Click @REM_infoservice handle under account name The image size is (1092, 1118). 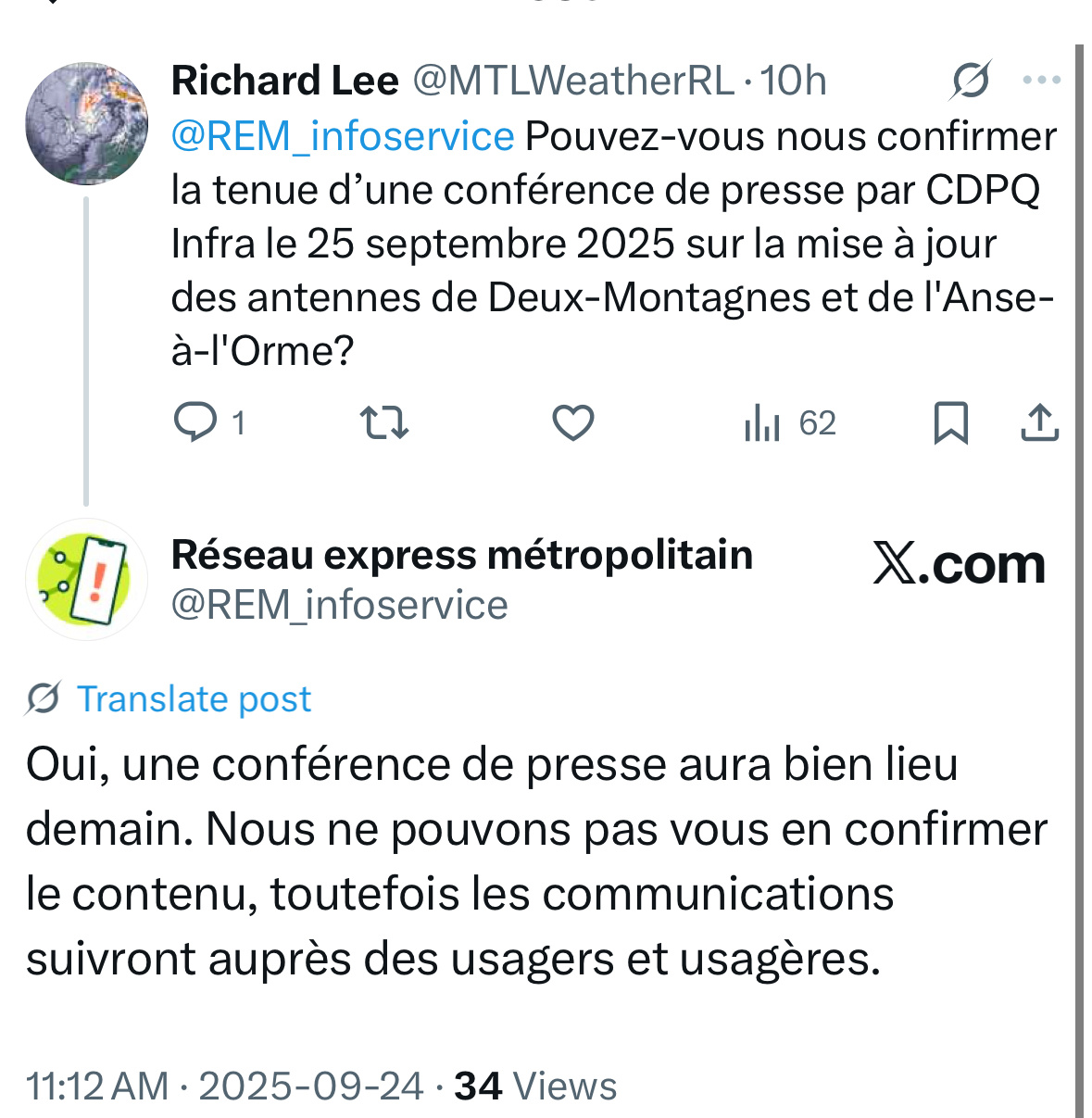tap(339, 605)
